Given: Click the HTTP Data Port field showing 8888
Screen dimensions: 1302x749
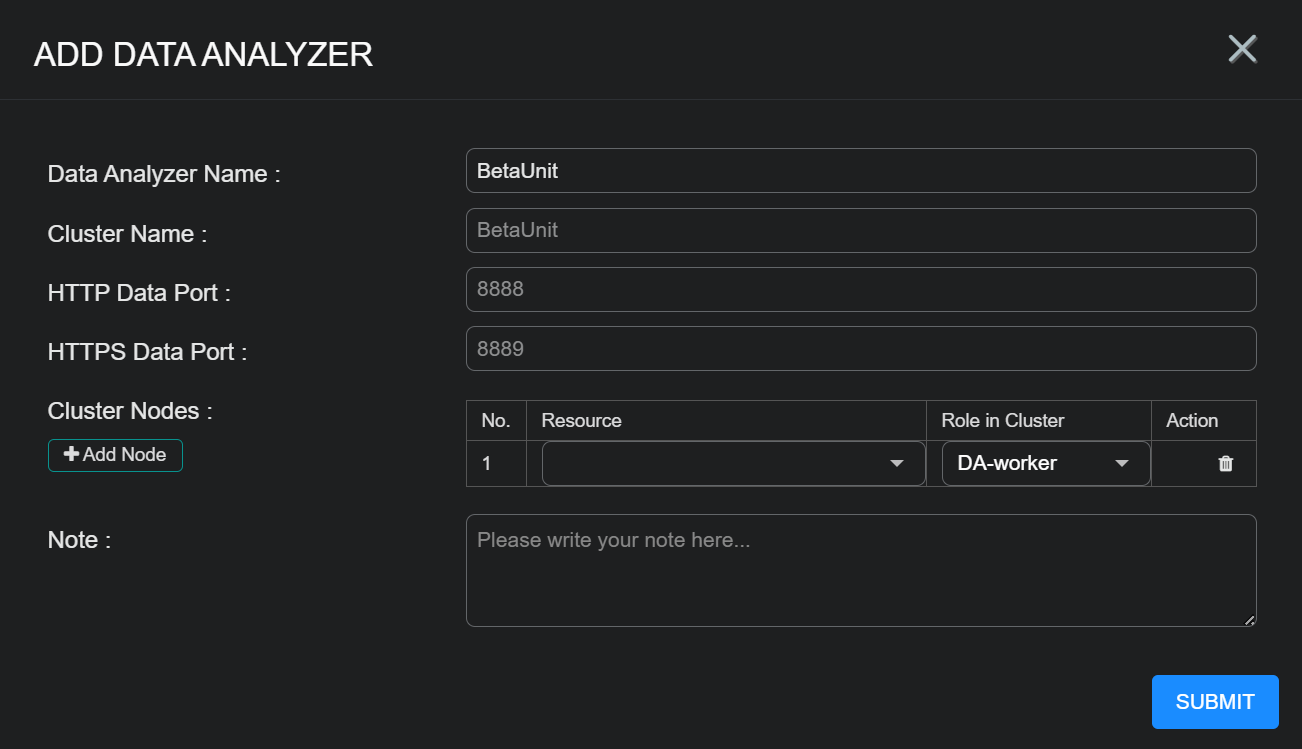Looking at the screenshot, I should tap(860, 290).
